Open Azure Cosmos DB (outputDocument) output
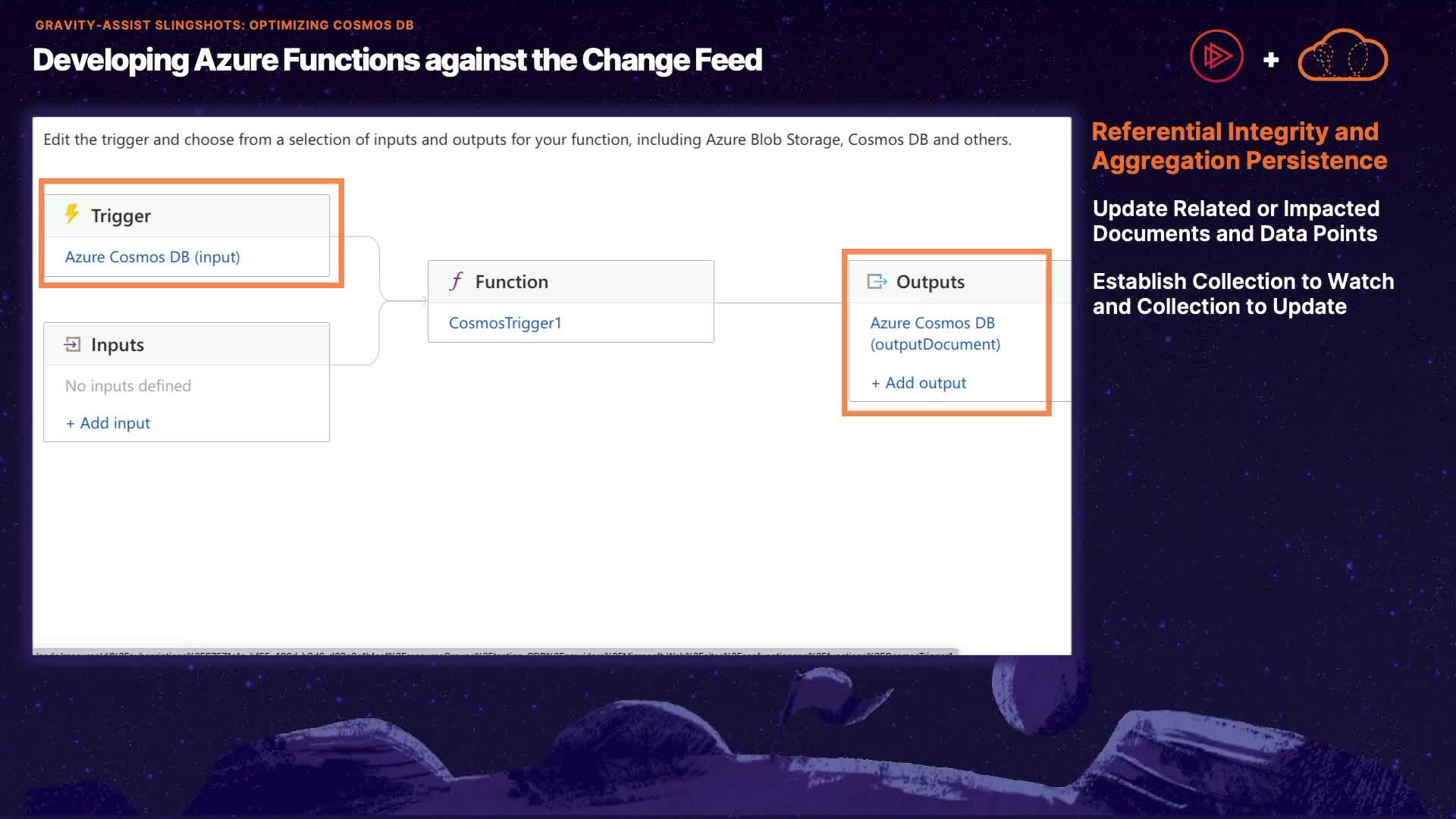Image resolution: width=1456 pixels, height=819 pixels. click(x=934, y=334)
